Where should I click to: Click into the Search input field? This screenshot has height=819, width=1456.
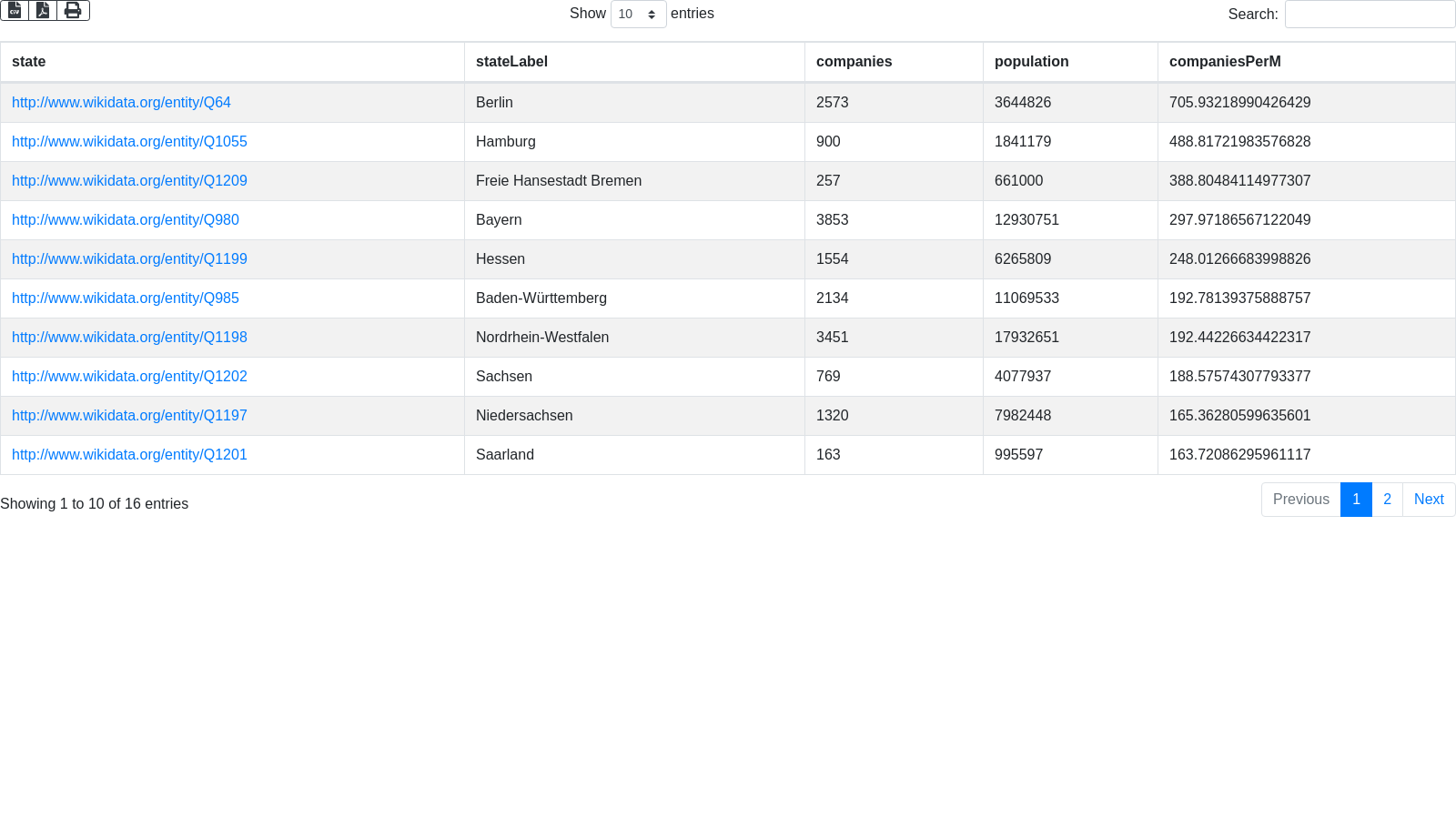1370,14
